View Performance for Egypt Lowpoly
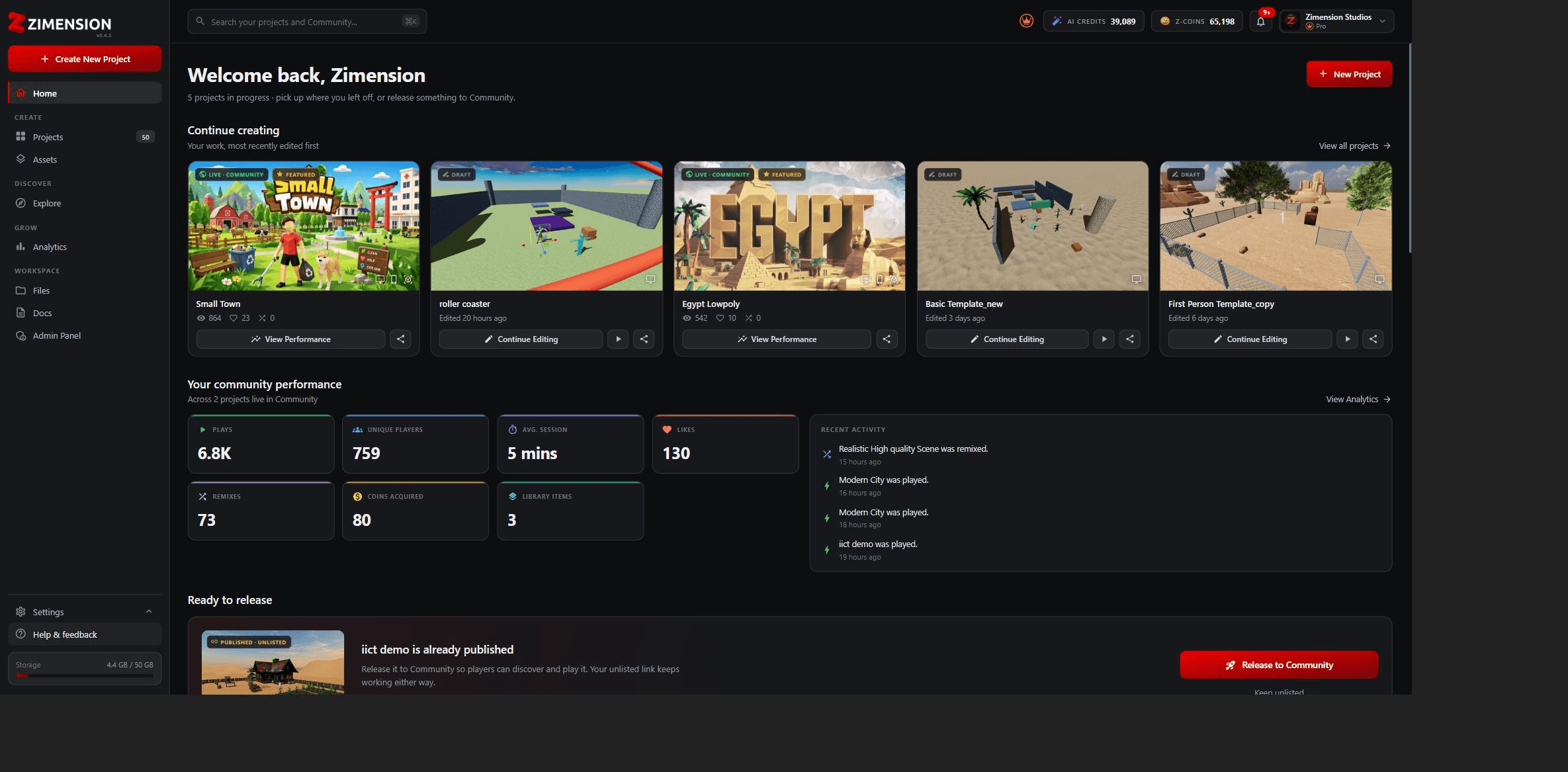 coord(777,339)
